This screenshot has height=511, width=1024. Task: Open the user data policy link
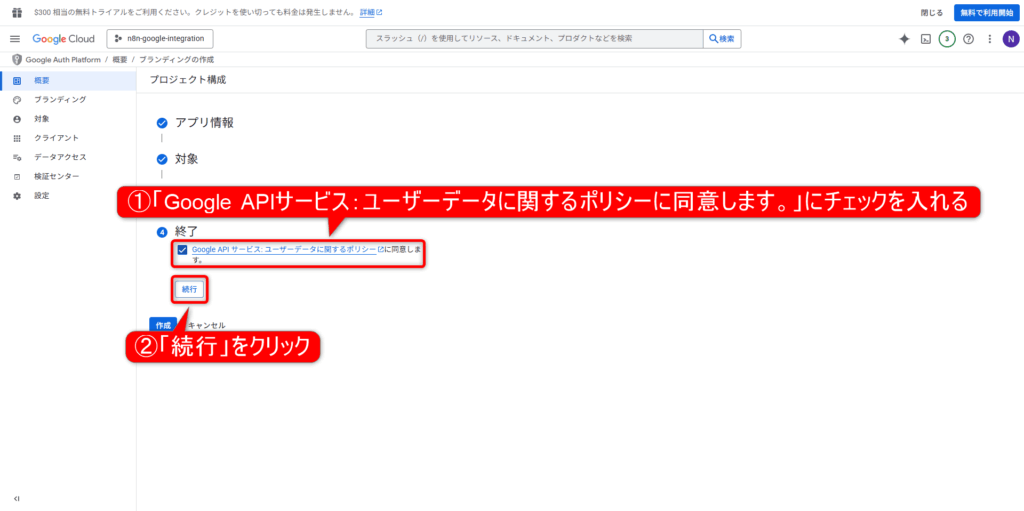tap(283, 249)
